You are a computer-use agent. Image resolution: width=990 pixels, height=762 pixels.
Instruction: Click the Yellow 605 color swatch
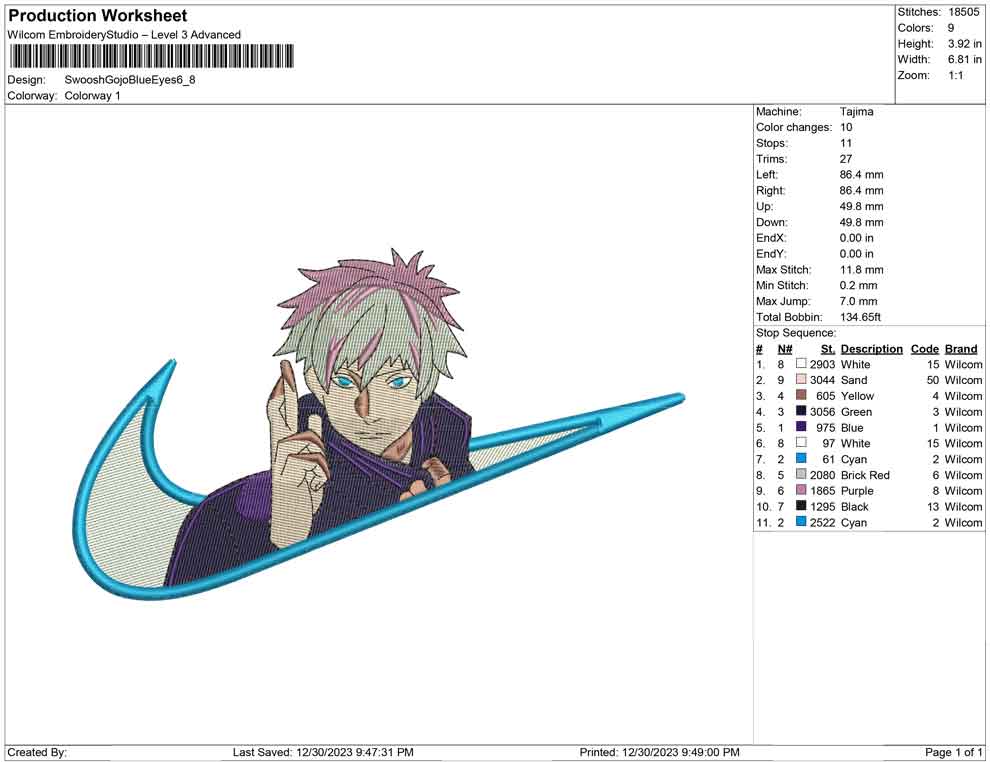[801, 395]
